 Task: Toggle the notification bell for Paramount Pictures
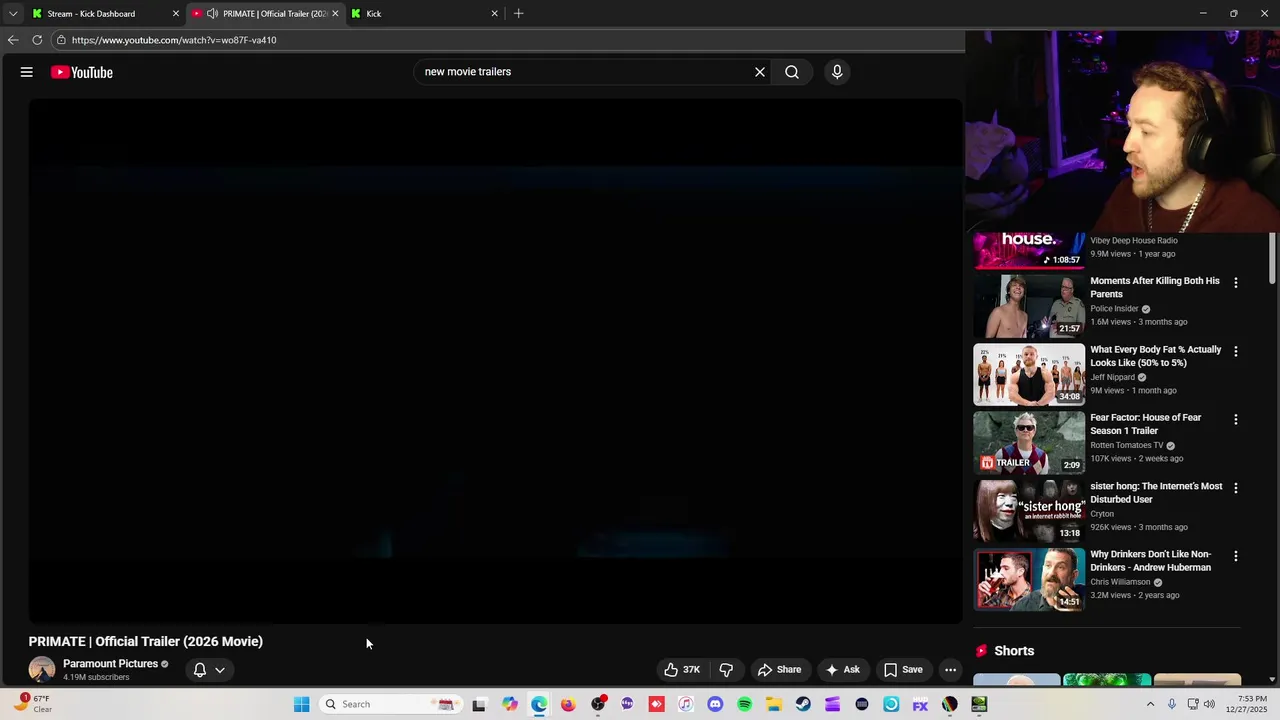[x=200, y=670]
